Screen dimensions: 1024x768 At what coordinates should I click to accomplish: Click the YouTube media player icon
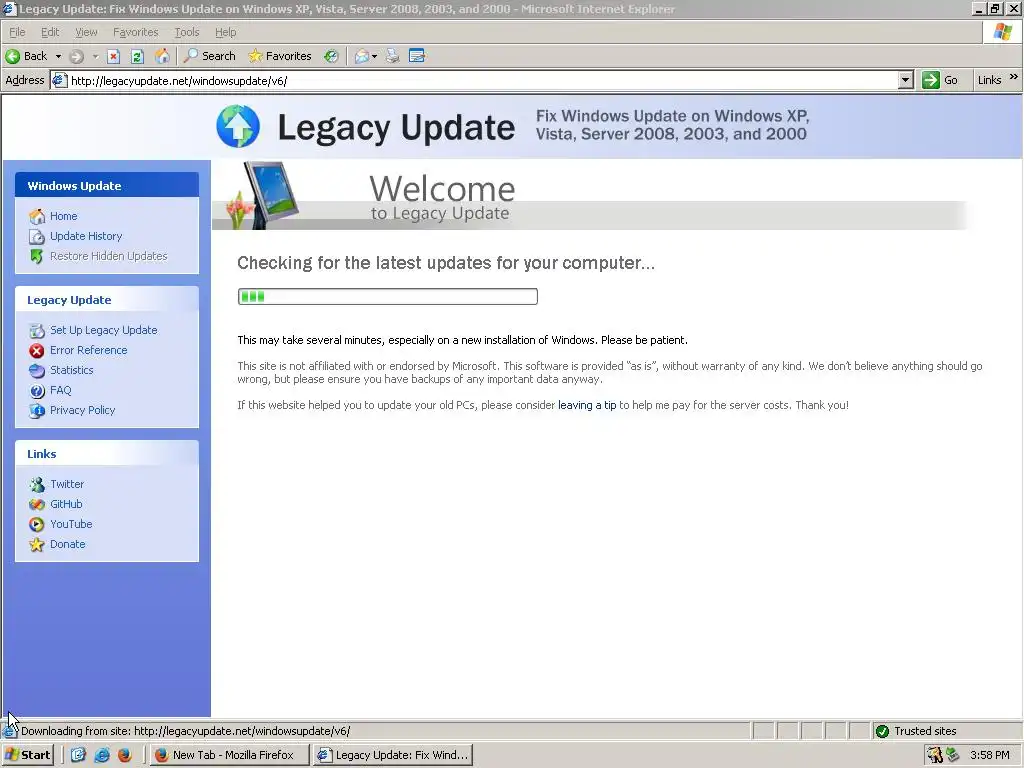(37, 524)
